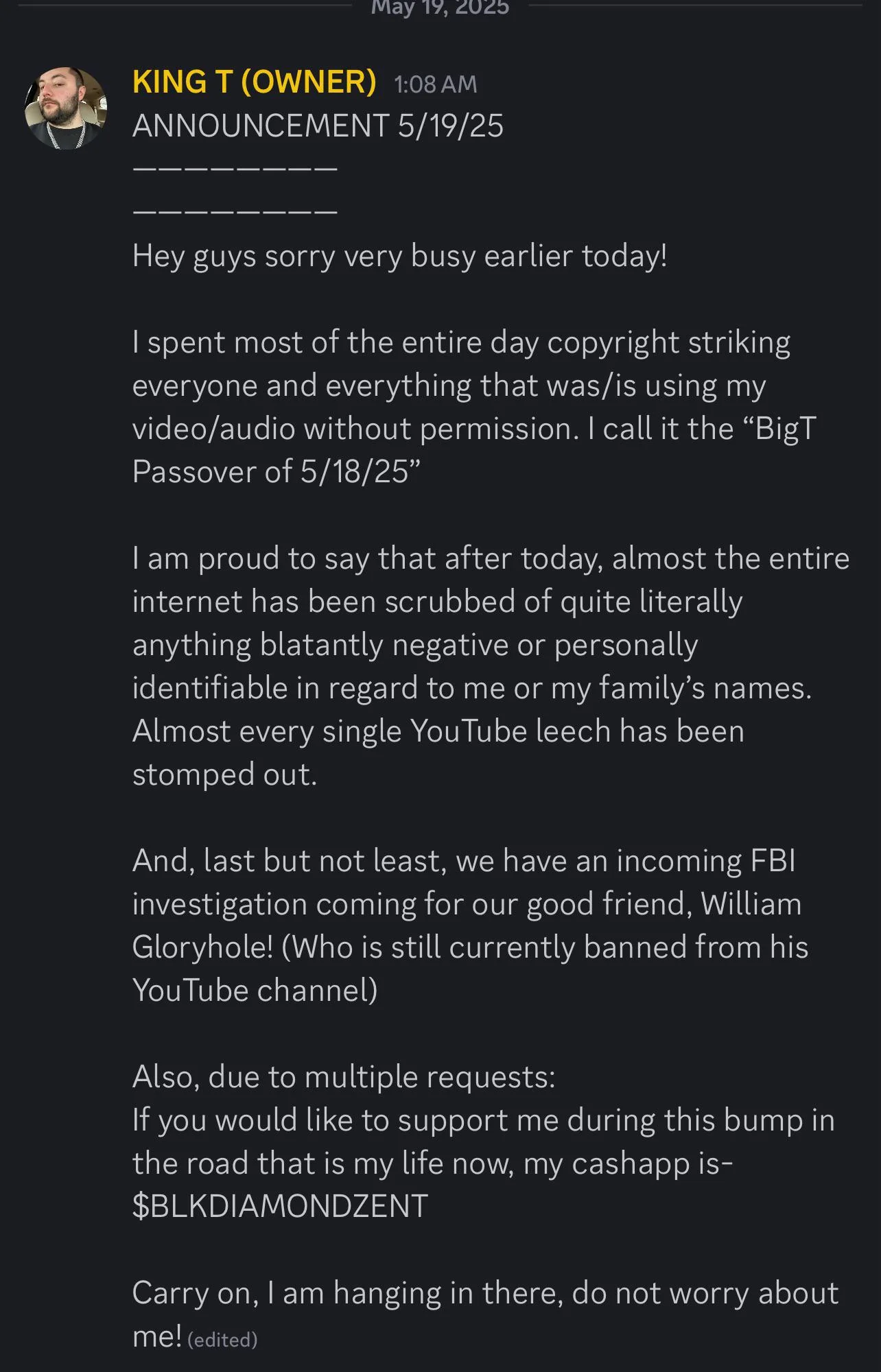
Task: Click the 1:08 AM message timestamp
Action: [x=435, y=84]
